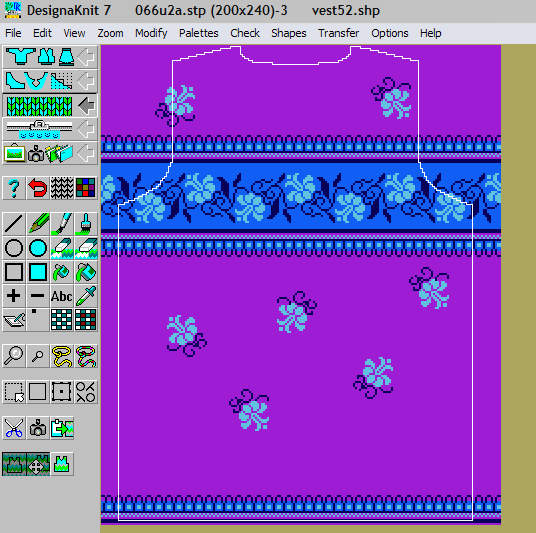Select the filled cyan circle tool
This screenshot has width=536, height=533.
point(38,248)
